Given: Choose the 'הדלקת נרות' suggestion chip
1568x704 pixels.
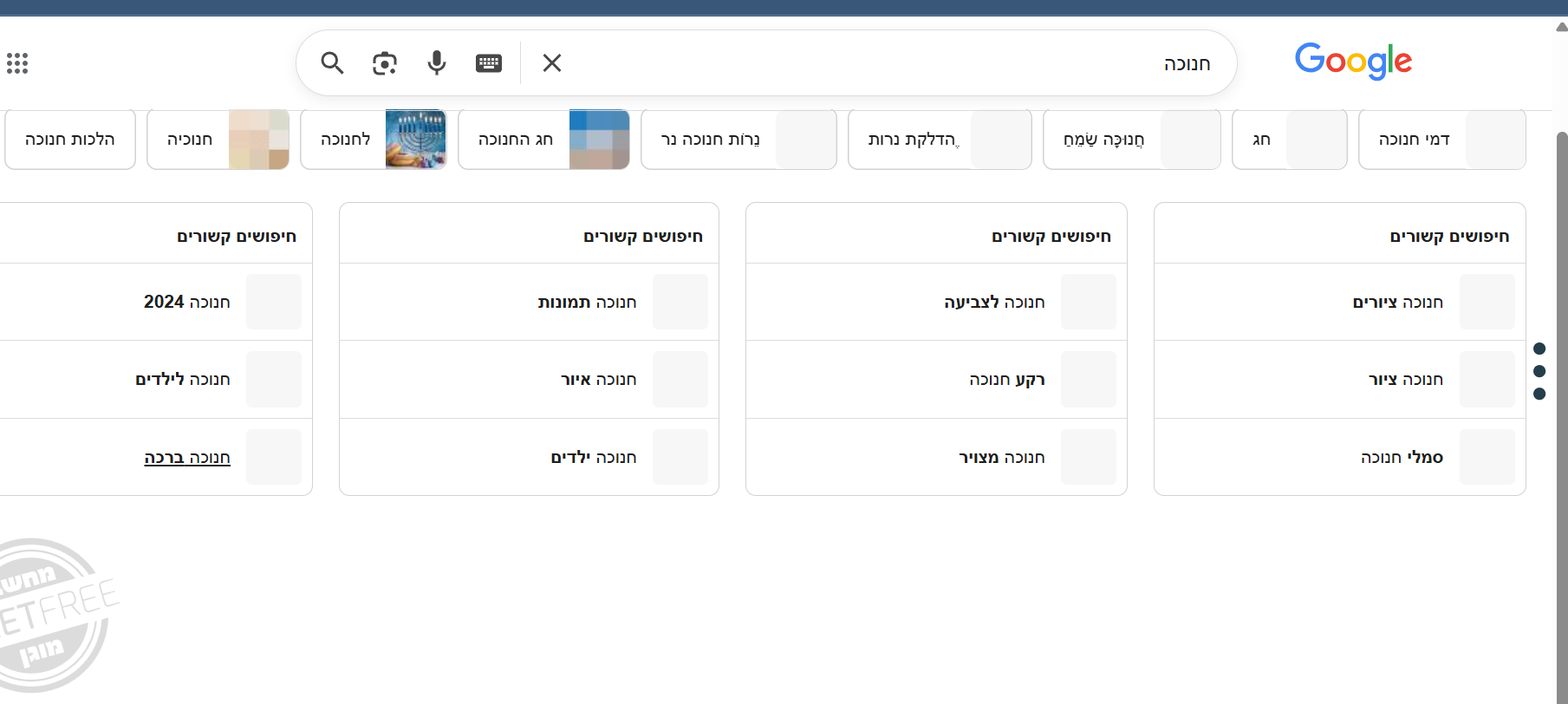Looking at the screenshot, I should coord(913,140).
